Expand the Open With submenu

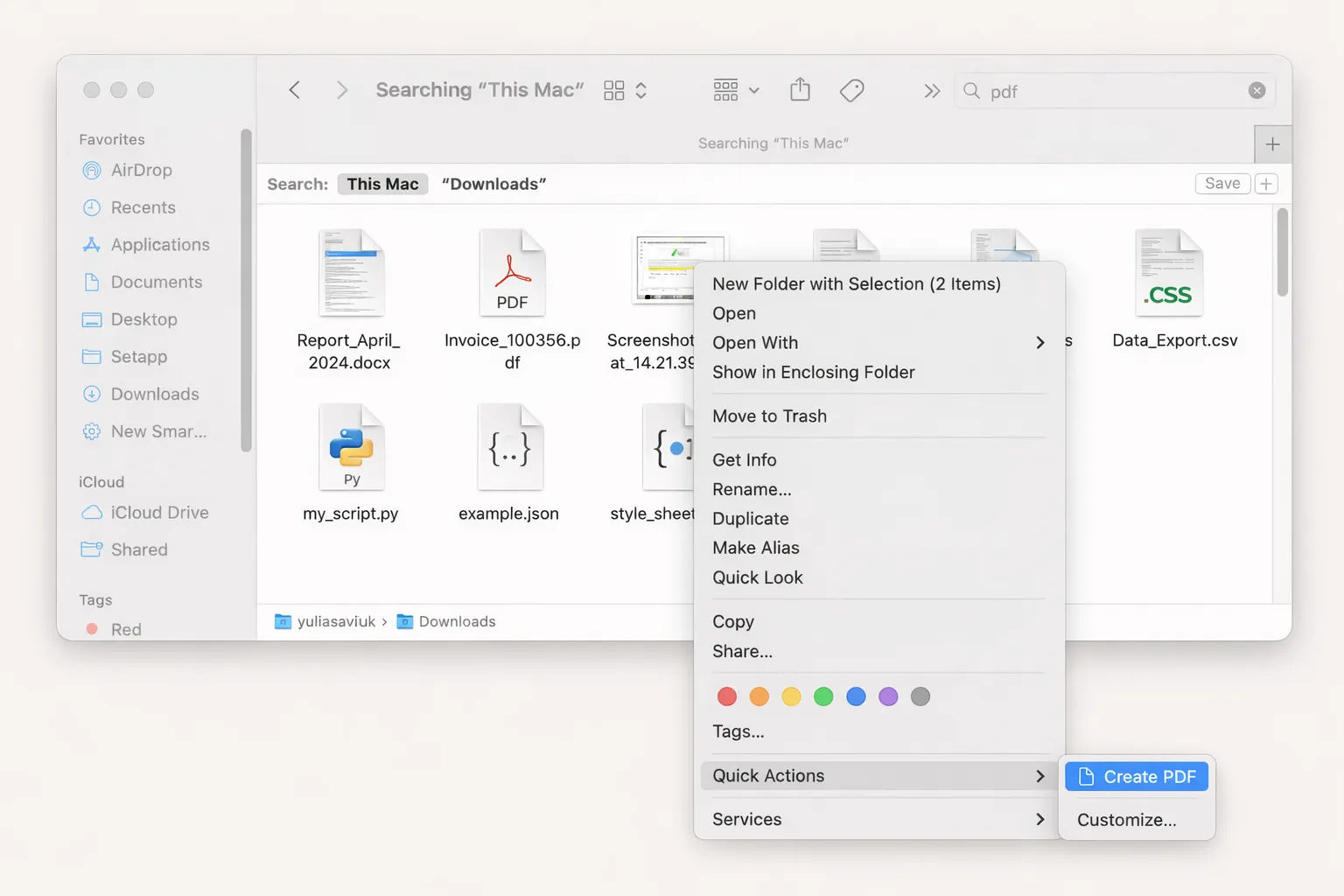[755, 342]
